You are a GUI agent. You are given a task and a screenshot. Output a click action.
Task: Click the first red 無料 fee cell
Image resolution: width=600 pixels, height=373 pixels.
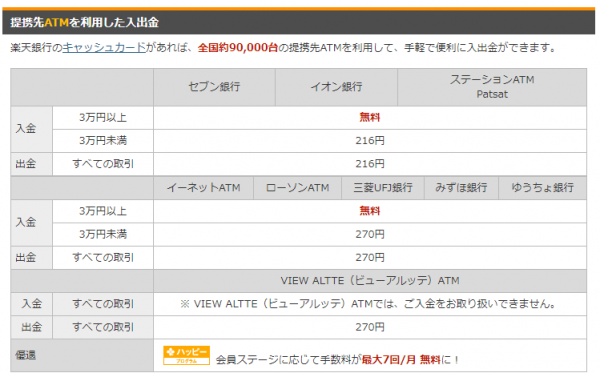[x=370, y=117]
